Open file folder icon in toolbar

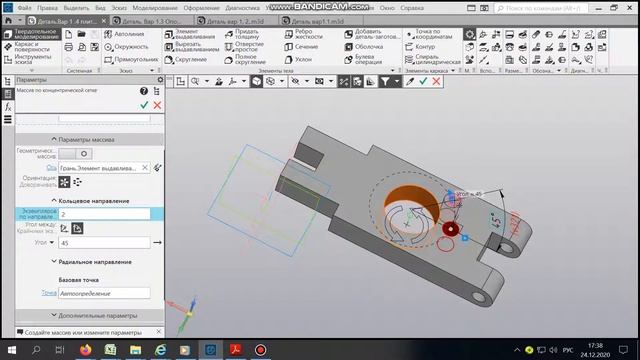(x=82, y=34)
